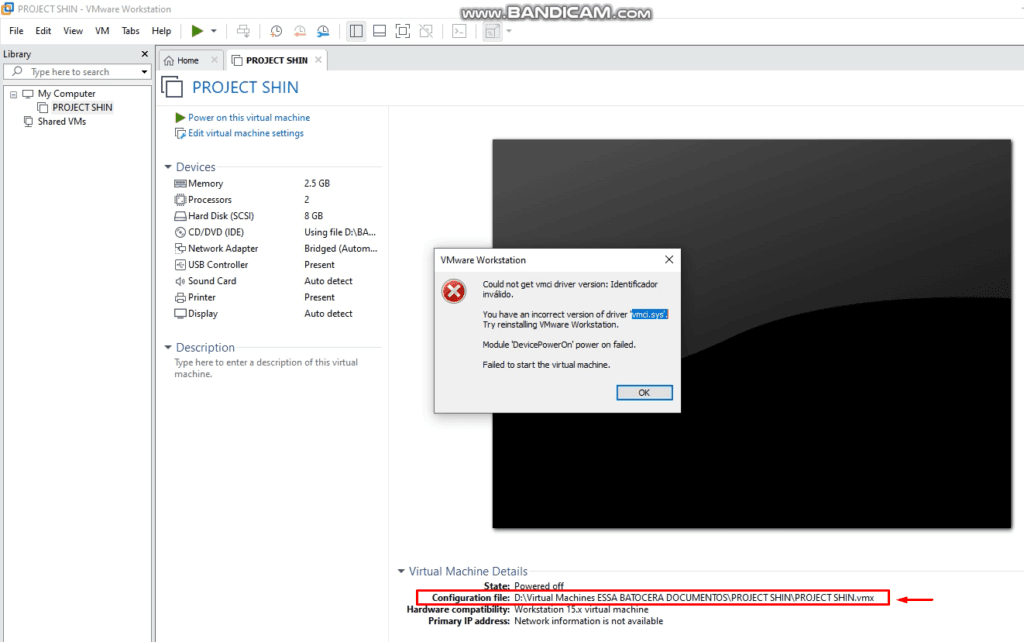
Task: Collapse the Devices section
Action: click(x=168, y=166)
